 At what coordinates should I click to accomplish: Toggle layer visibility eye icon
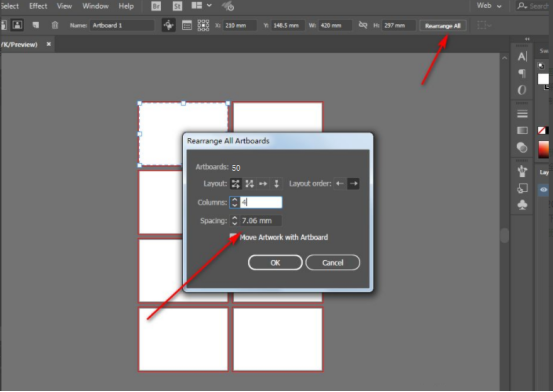click(543, 190)
